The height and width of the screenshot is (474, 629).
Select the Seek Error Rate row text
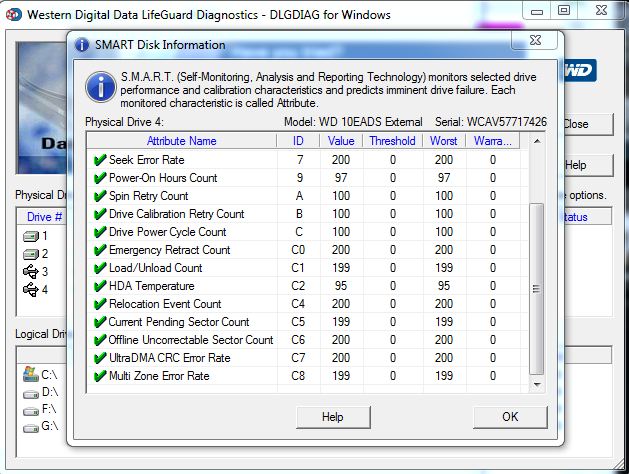(x=146, y=160)
